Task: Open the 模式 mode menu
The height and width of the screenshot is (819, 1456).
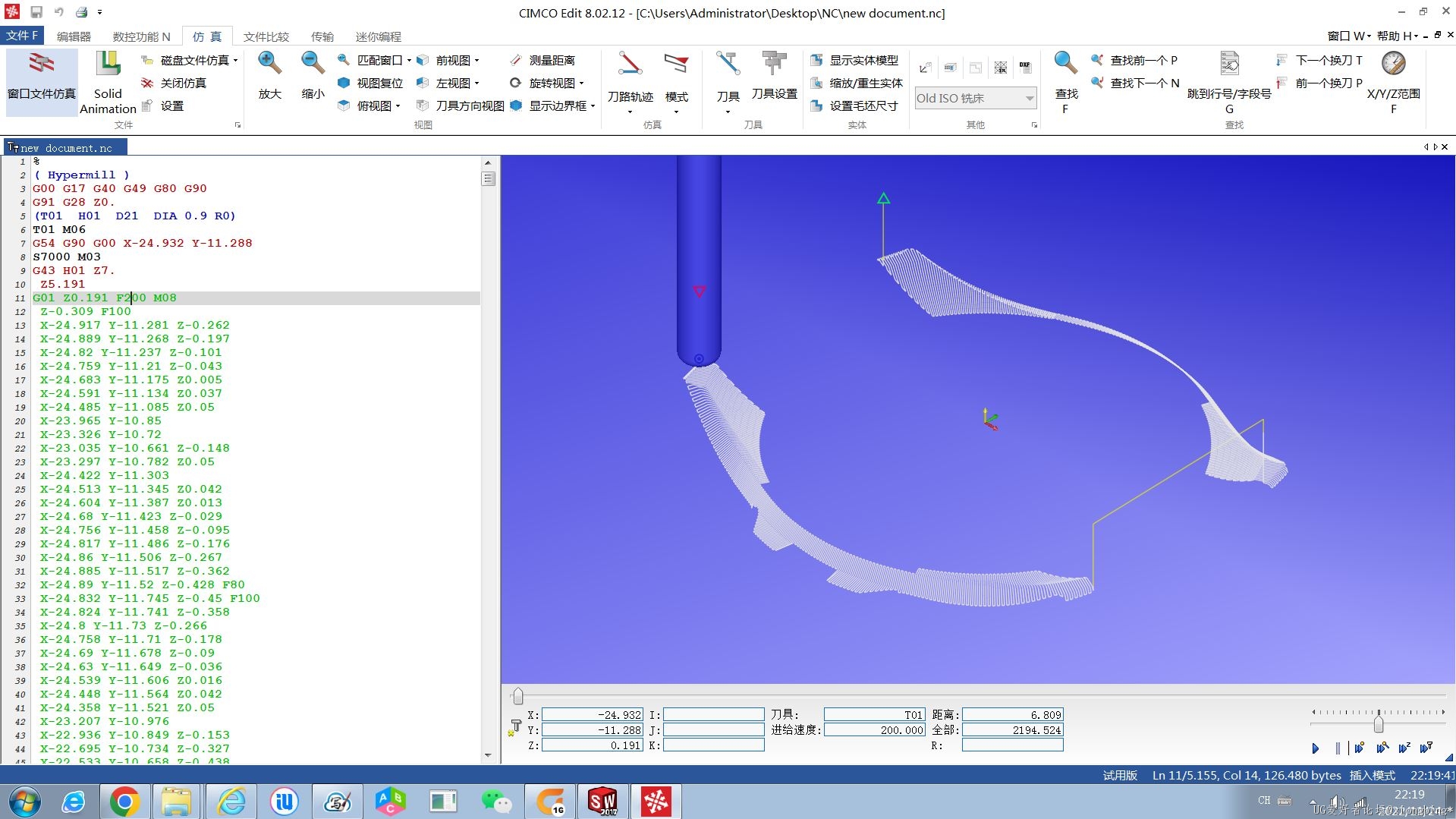Action: (x=676, y=82)
